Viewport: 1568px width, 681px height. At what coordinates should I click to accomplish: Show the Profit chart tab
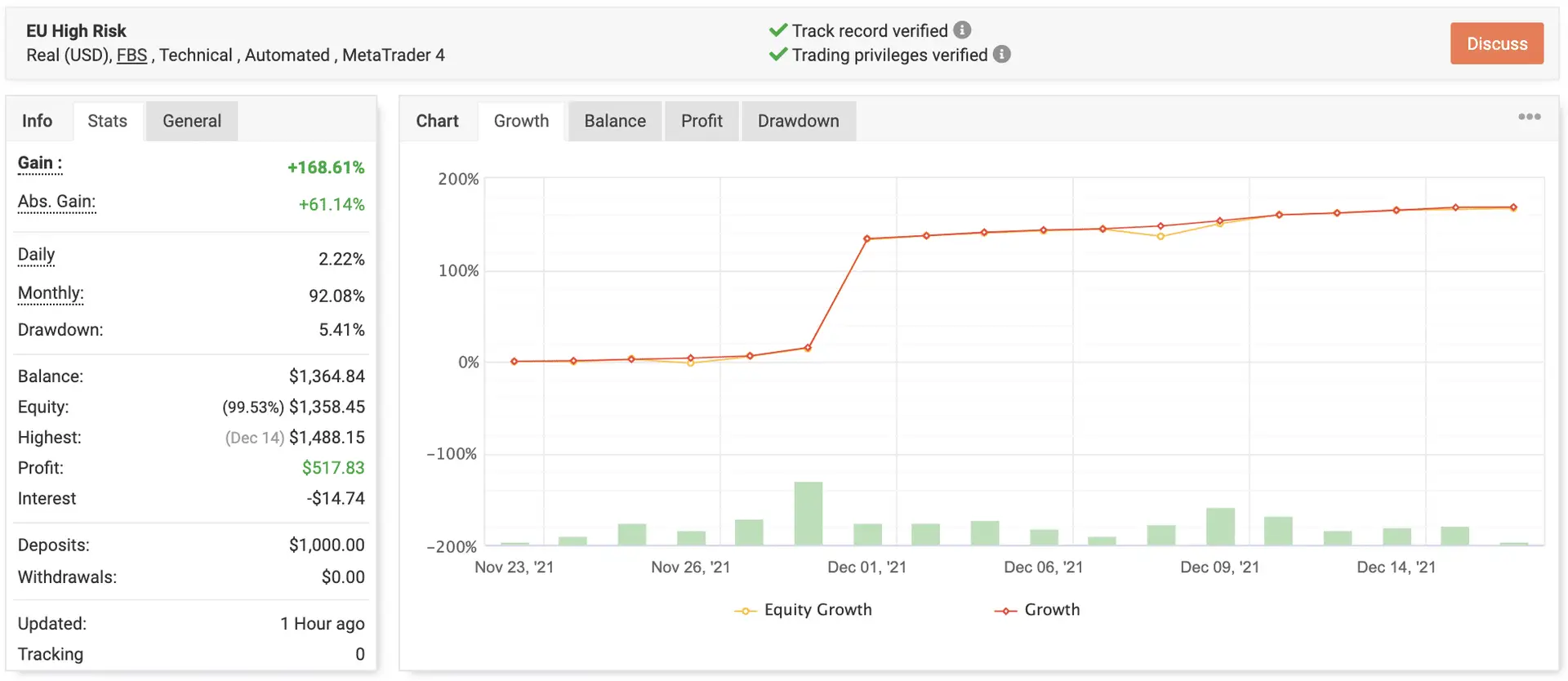702,121
